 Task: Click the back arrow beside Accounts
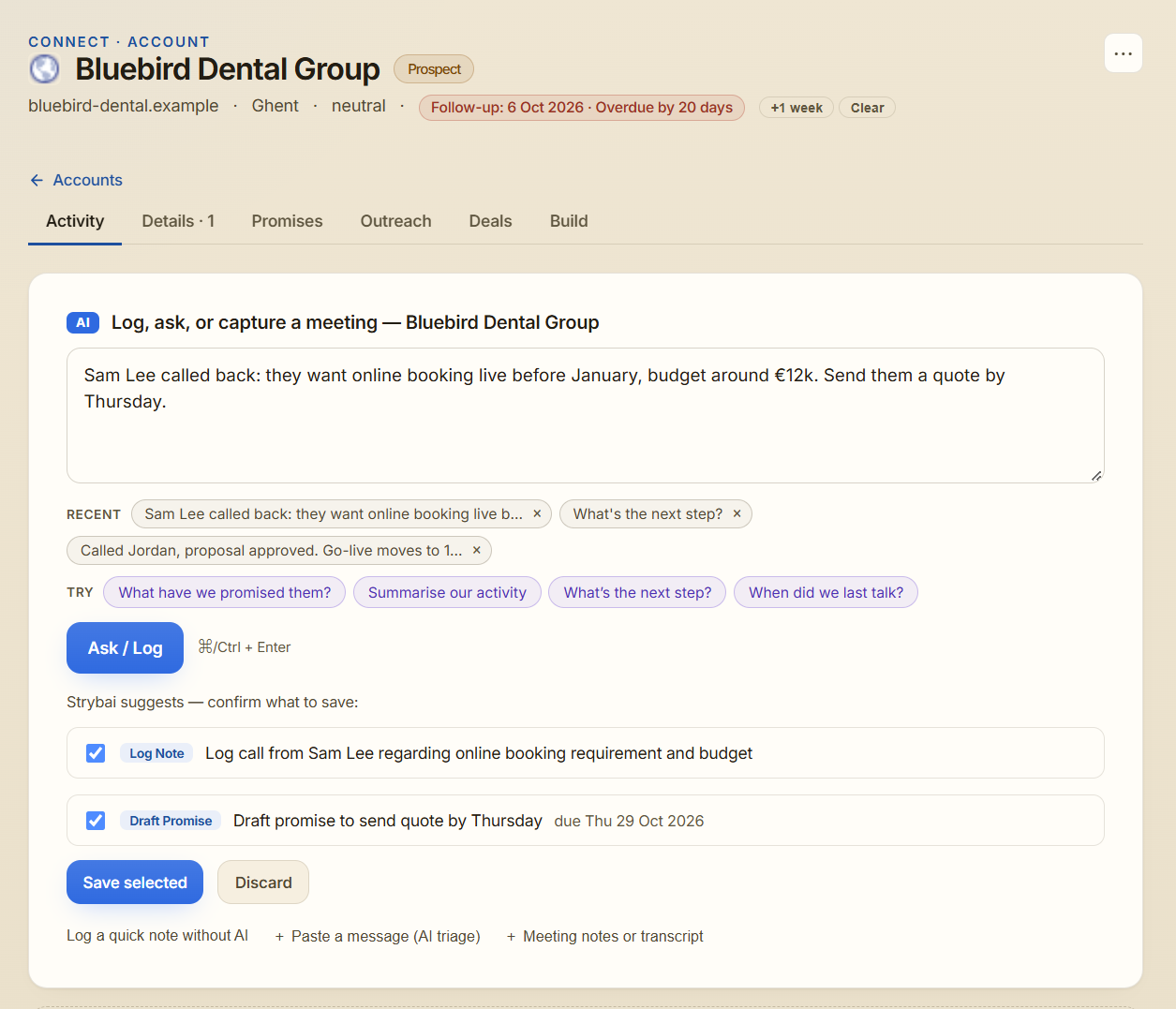[x=37, y=180]
